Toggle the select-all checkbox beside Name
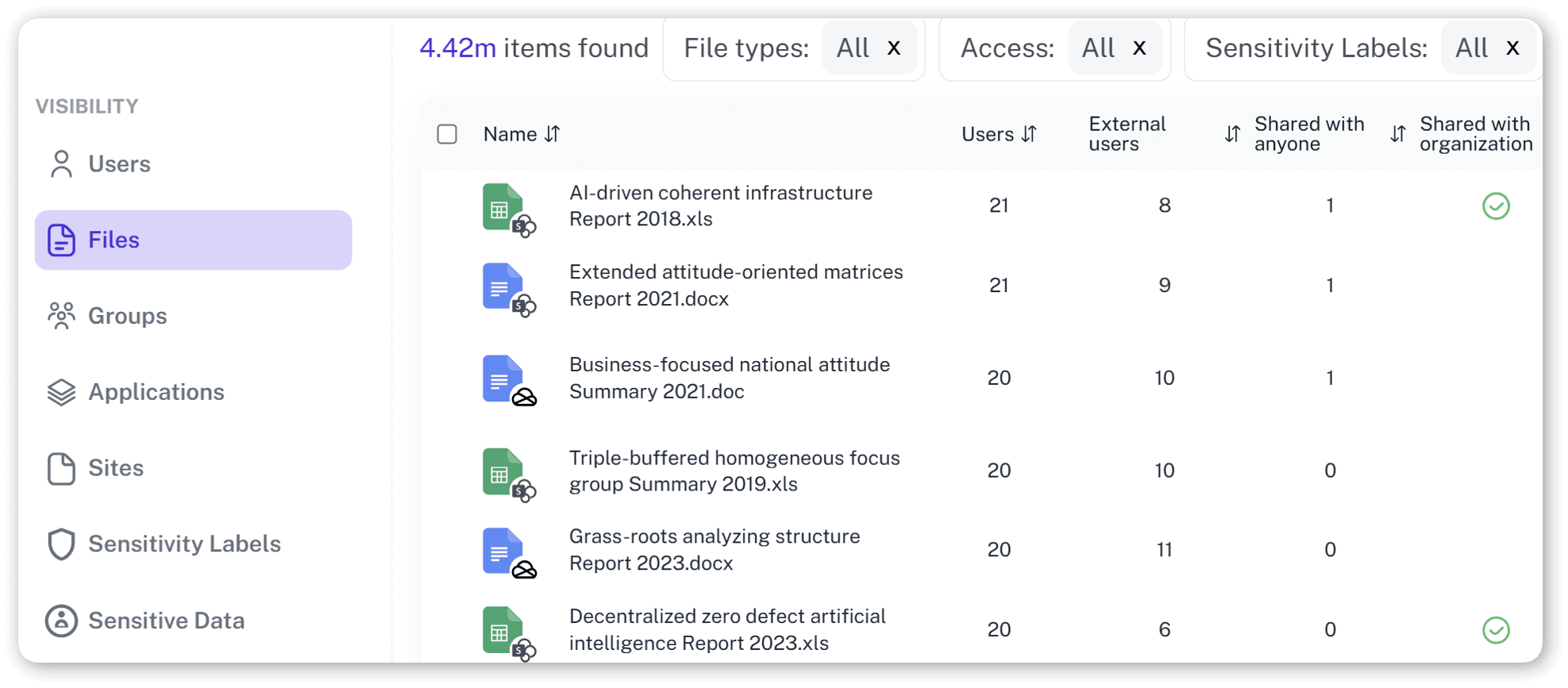 pos(447,134)
